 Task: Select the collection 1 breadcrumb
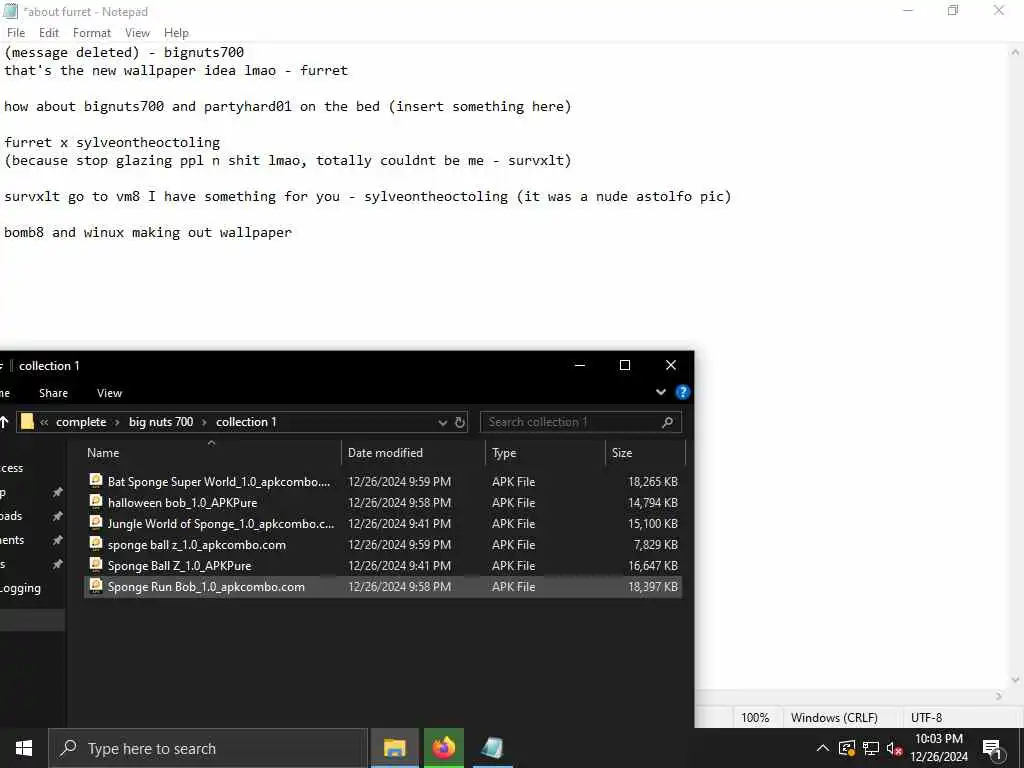246,422
